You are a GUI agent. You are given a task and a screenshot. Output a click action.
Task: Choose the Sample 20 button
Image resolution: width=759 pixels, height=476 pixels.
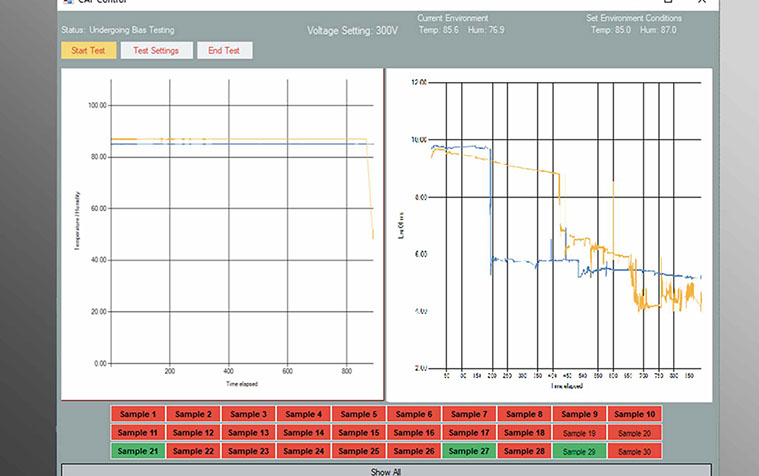tap(634, 433)
